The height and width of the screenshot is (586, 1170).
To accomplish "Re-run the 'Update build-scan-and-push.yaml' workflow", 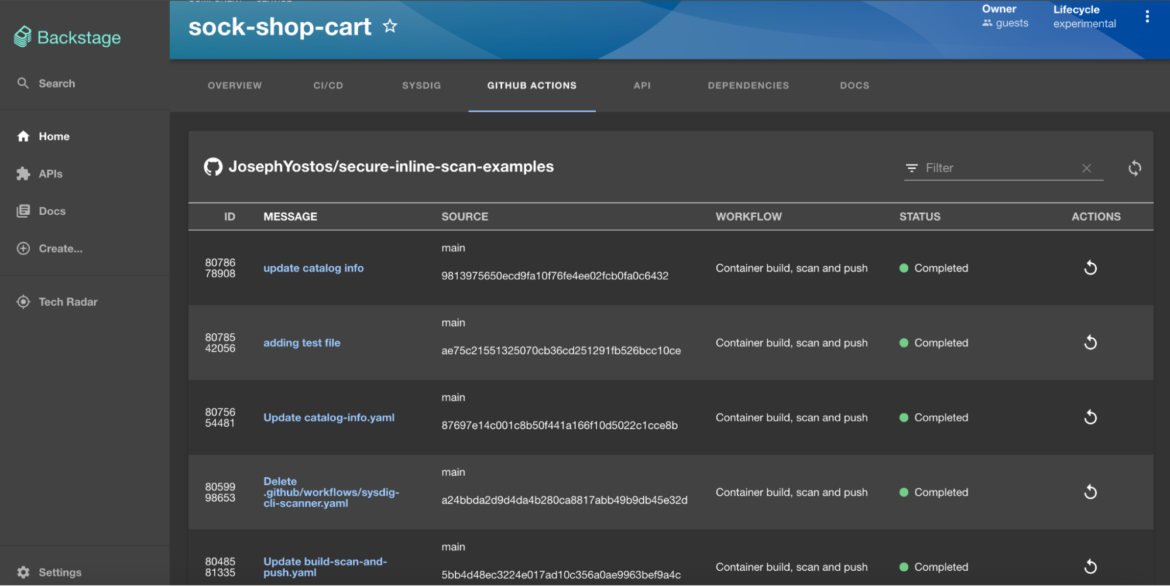I will coord(1090,567).
